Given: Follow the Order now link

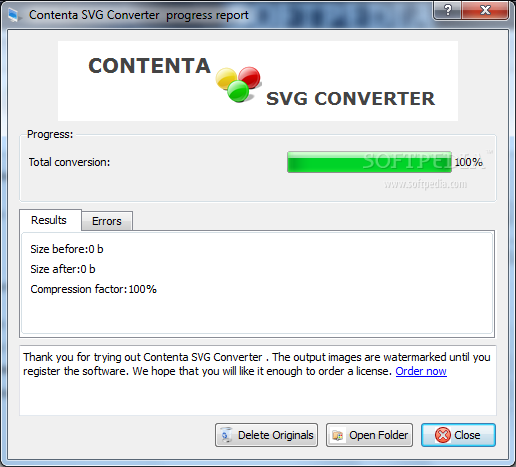Looking at the screenshot, I should pos(421,371).
